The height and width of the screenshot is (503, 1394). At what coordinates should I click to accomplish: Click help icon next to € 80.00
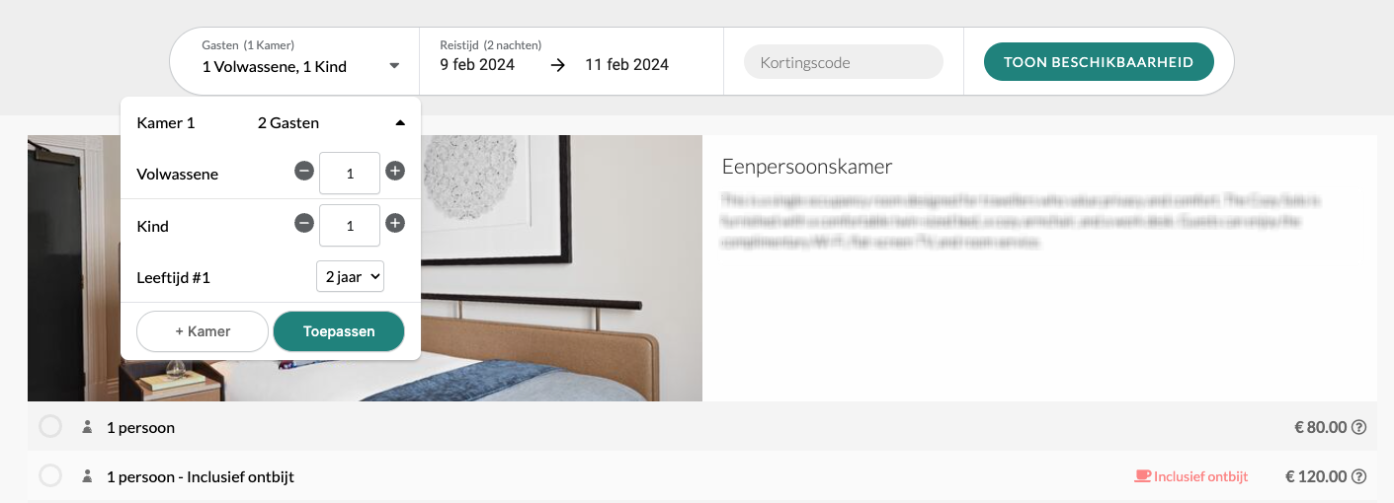[1359, 427]
